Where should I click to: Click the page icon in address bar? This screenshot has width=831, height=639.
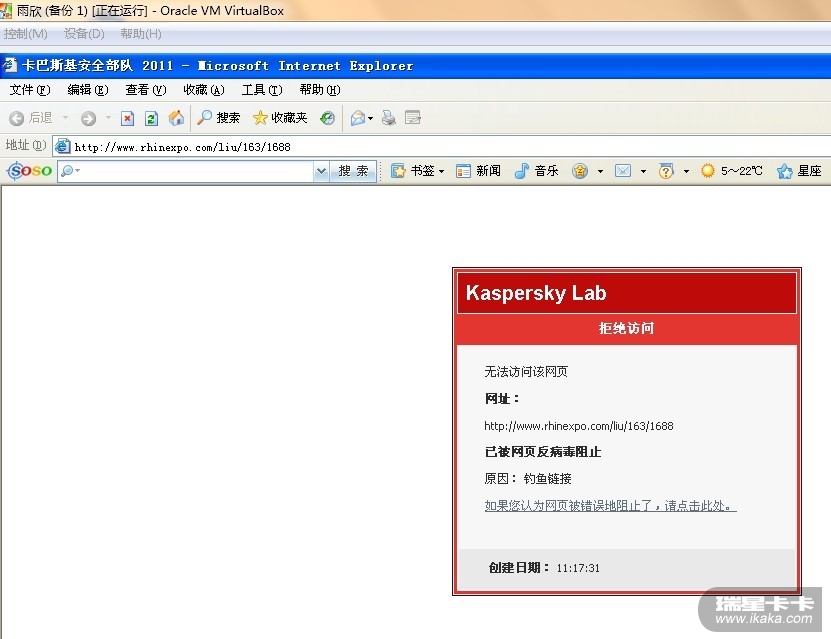coord(63,146)
